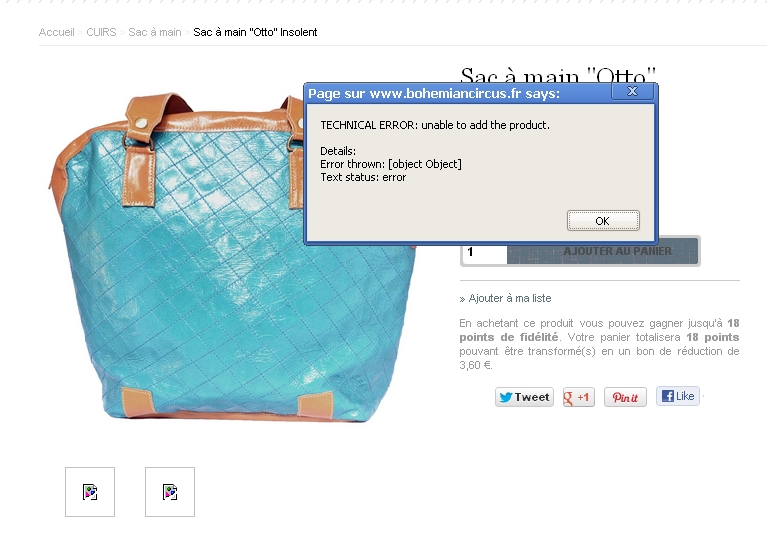Image resolution: width=767 pixels, height=556 pixels.
Task: Click the main blue handbag image
Action: pos(232,257)
